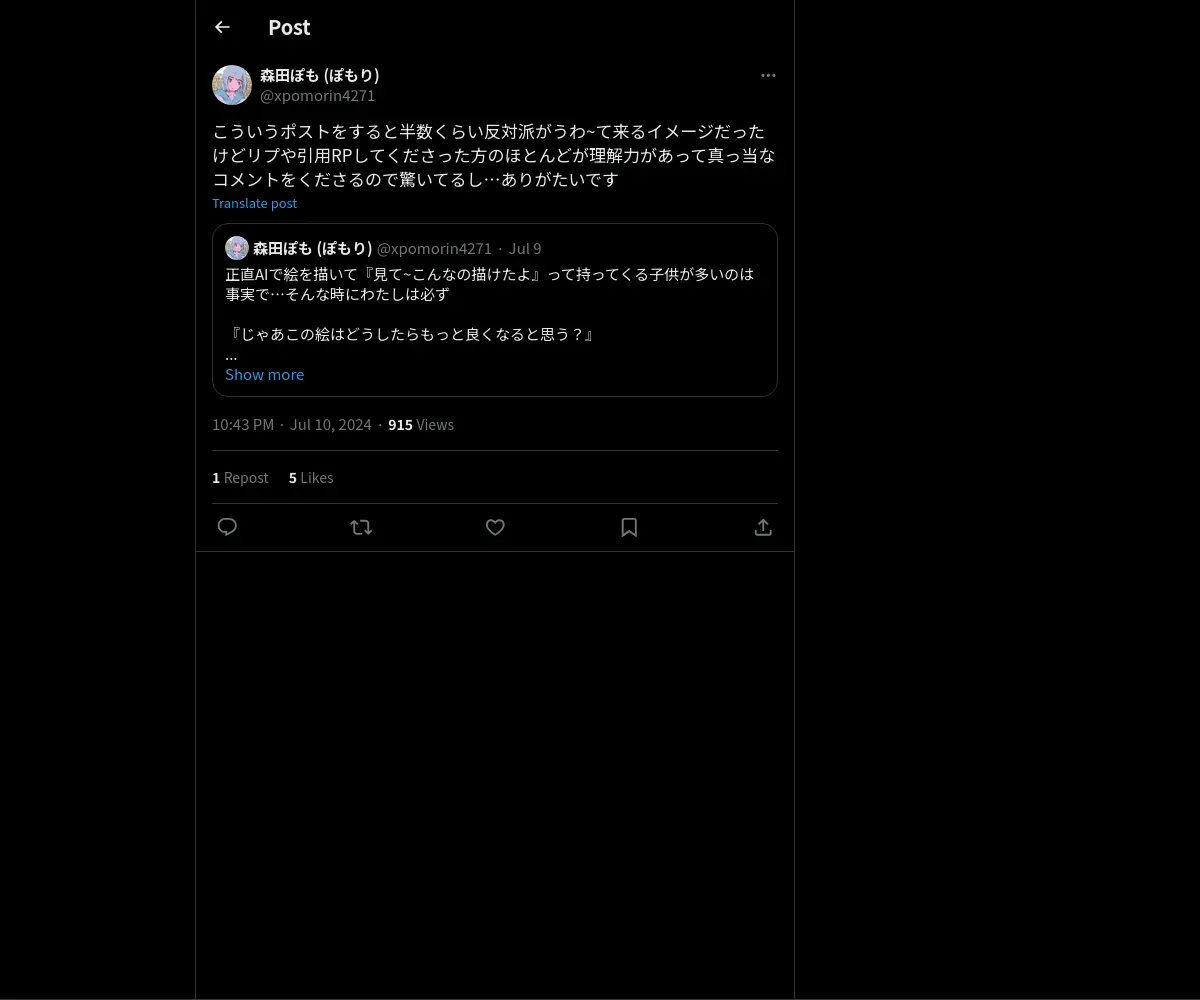
Task: View the 1 Repost list
Action: (x=240, y=478)
